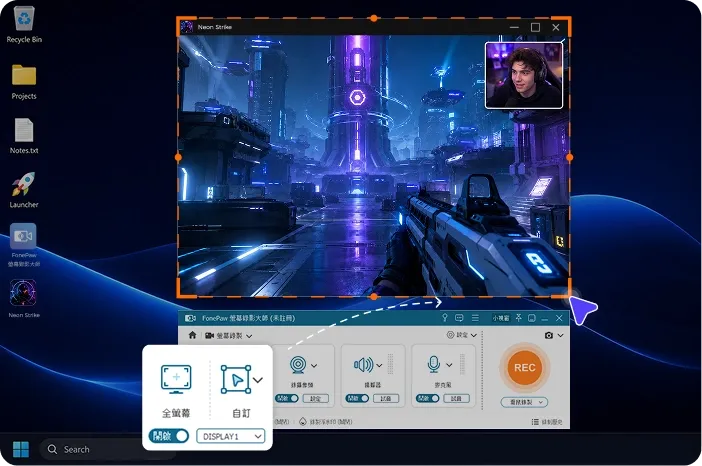Open the Windows Start menu

(x=21, y=449)
